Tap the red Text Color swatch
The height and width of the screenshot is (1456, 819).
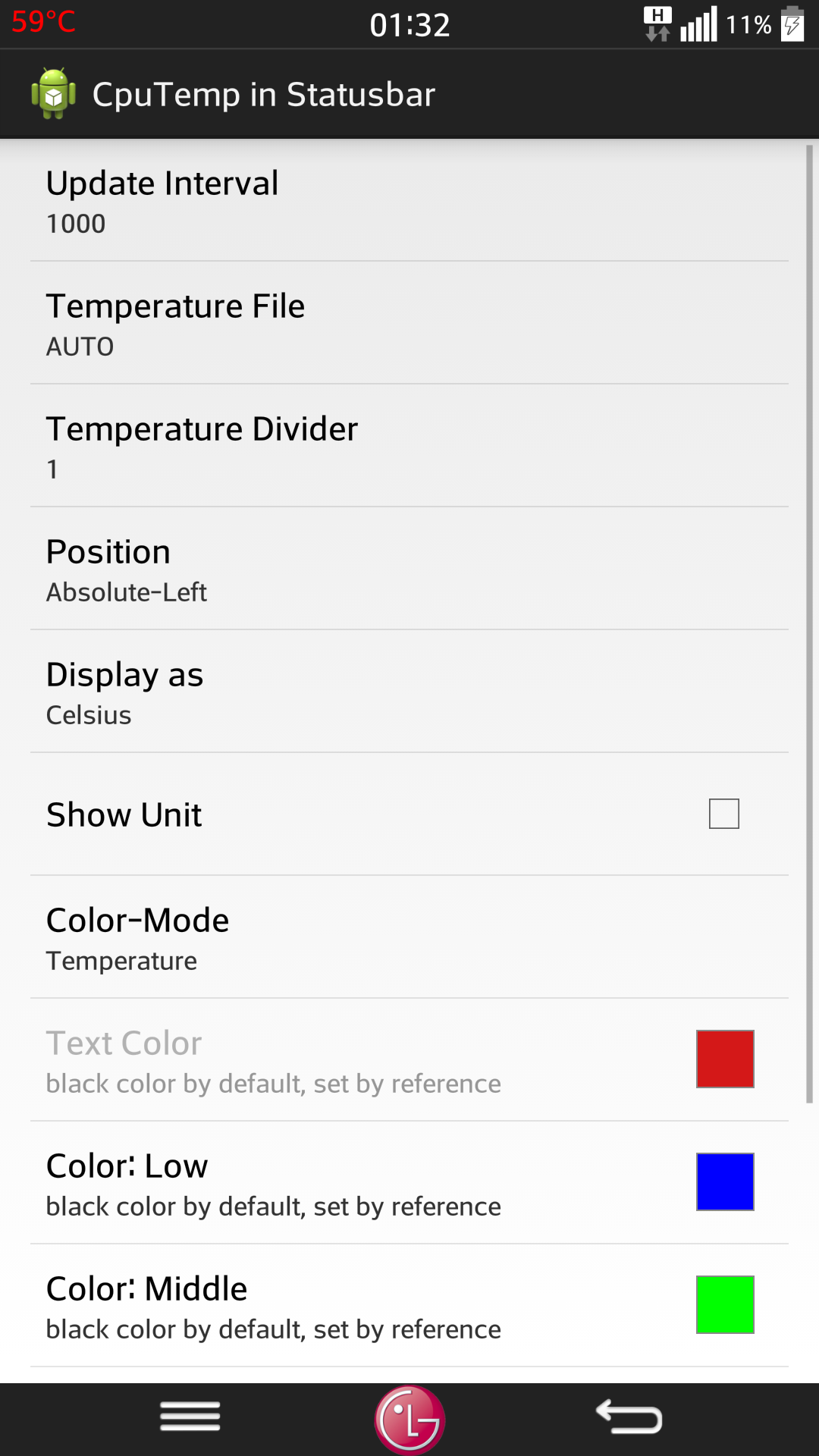pyautogui.click(x=725, y=1059)
